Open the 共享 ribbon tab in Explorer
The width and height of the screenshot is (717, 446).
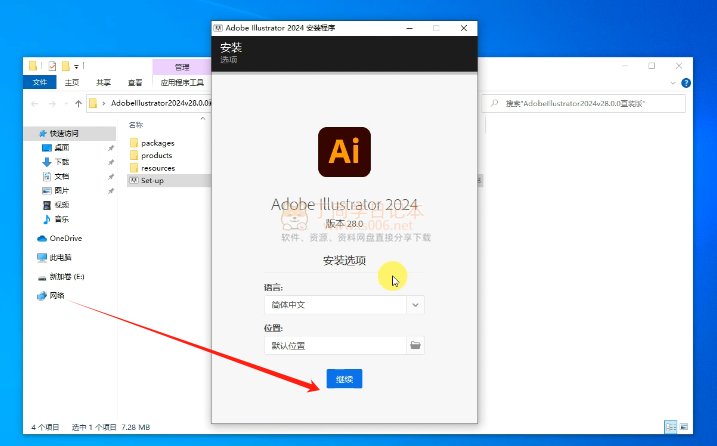103,82
